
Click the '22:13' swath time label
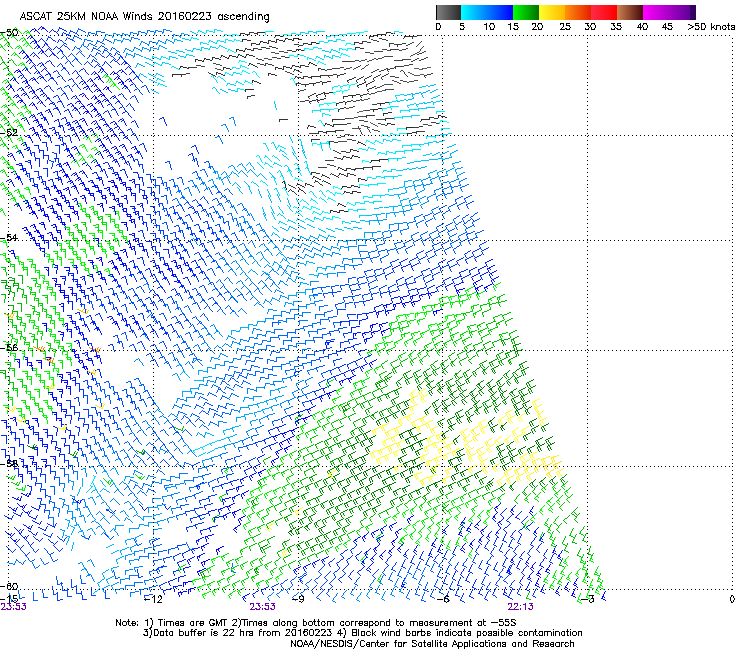(521, 607)
